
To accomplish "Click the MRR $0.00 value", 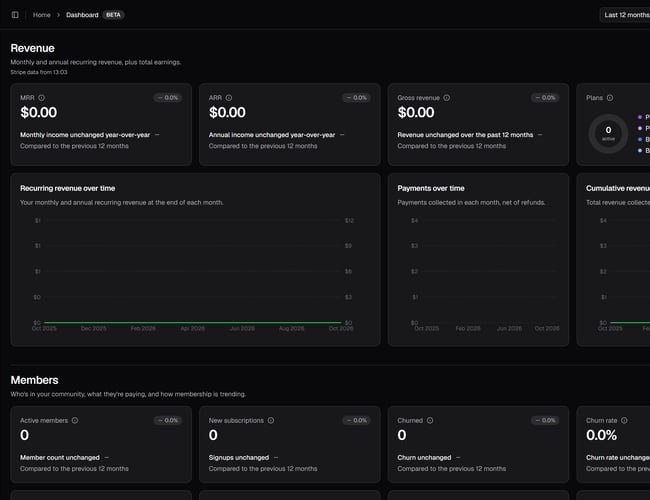I will (x=39, y=112).
